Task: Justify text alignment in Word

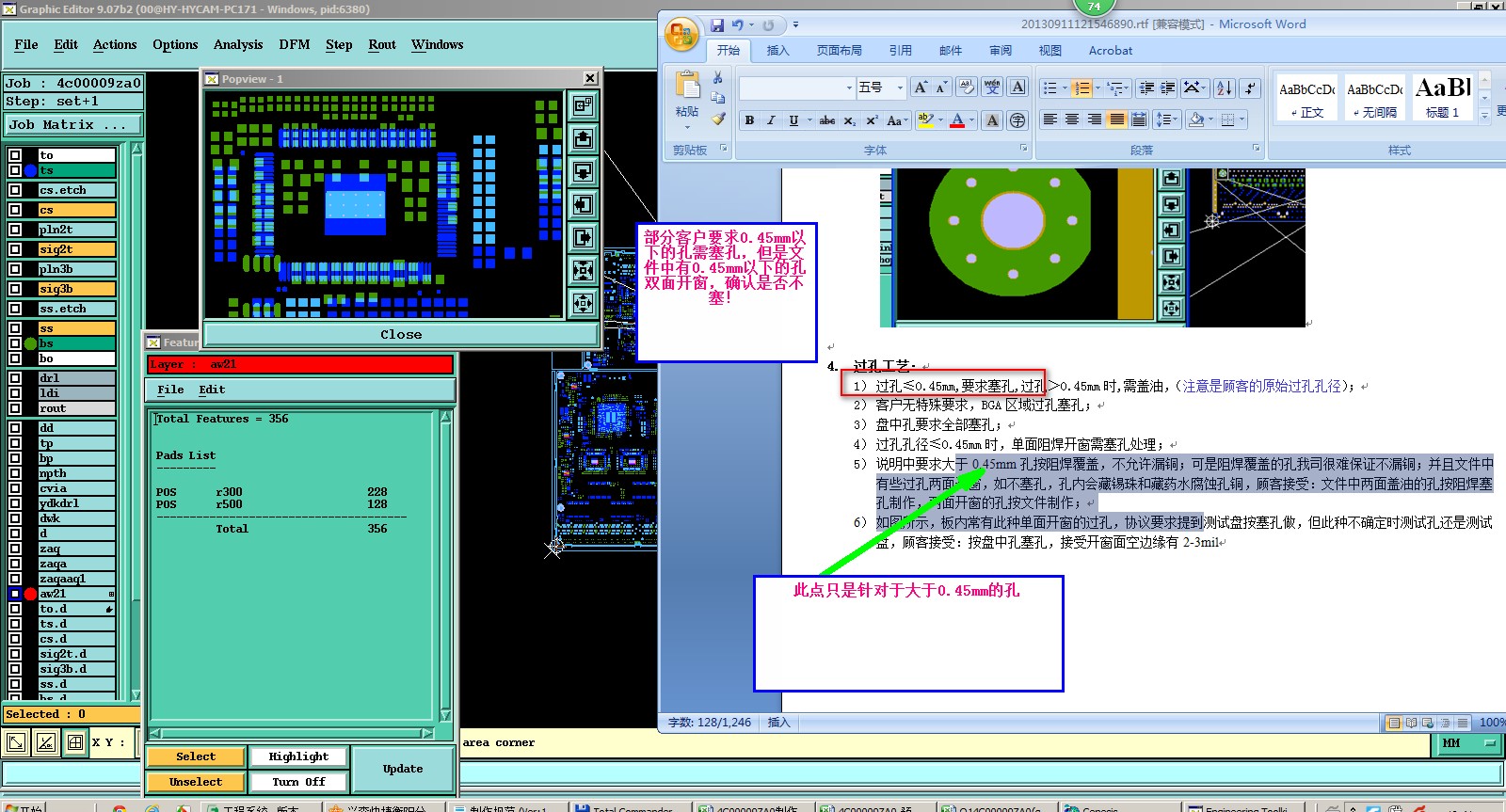Action: click(1116, 119)
